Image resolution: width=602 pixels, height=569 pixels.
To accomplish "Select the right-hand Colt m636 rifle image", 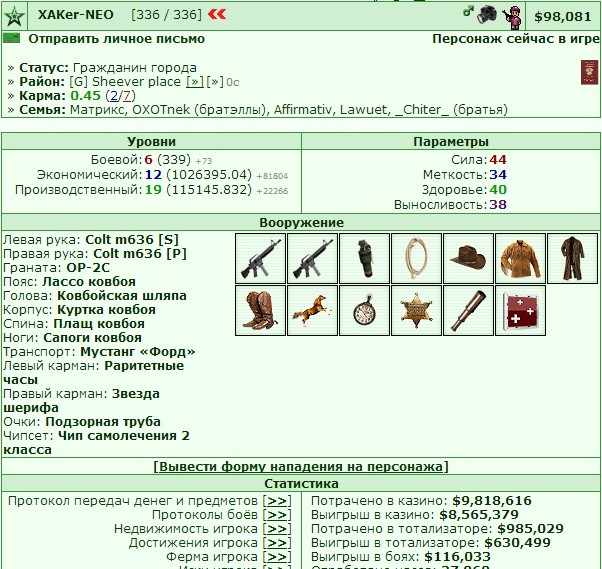I will click(x=312, y=258).
